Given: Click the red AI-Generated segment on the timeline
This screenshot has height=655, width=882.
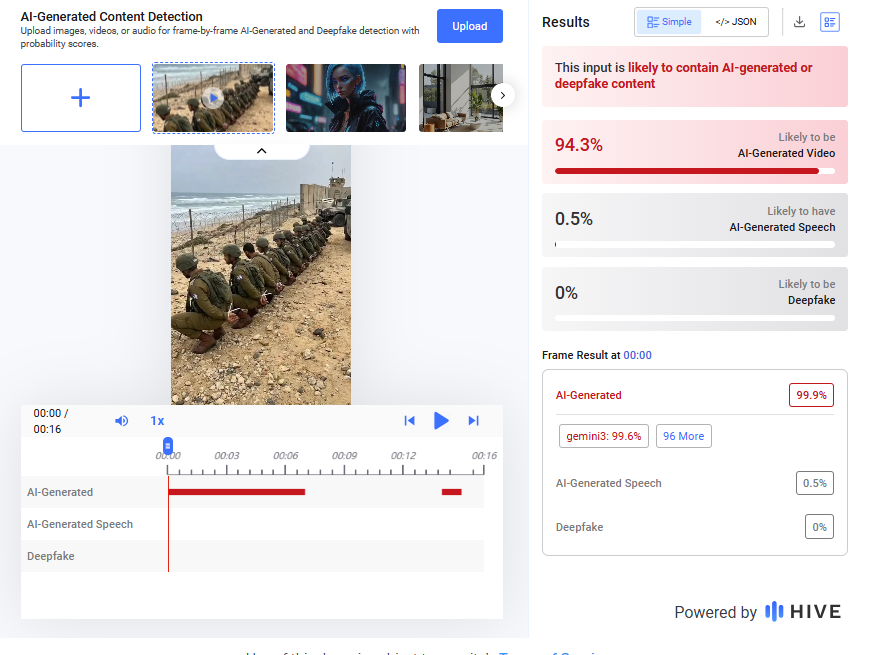Looking at the screenshot, I should (235, 491).
